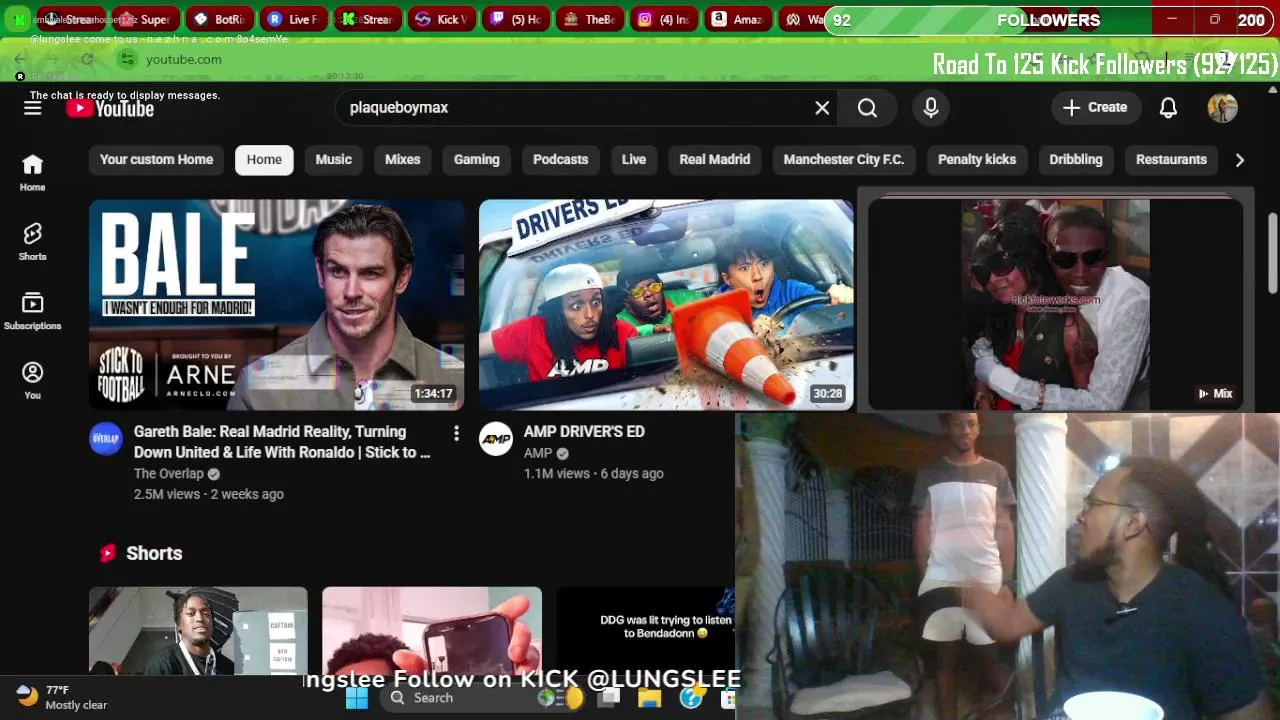The image size is (1280, 720).
Task: Switch to the Instagram (4) Ins tab
Action: pyautogui.click(x=664, y=19)
